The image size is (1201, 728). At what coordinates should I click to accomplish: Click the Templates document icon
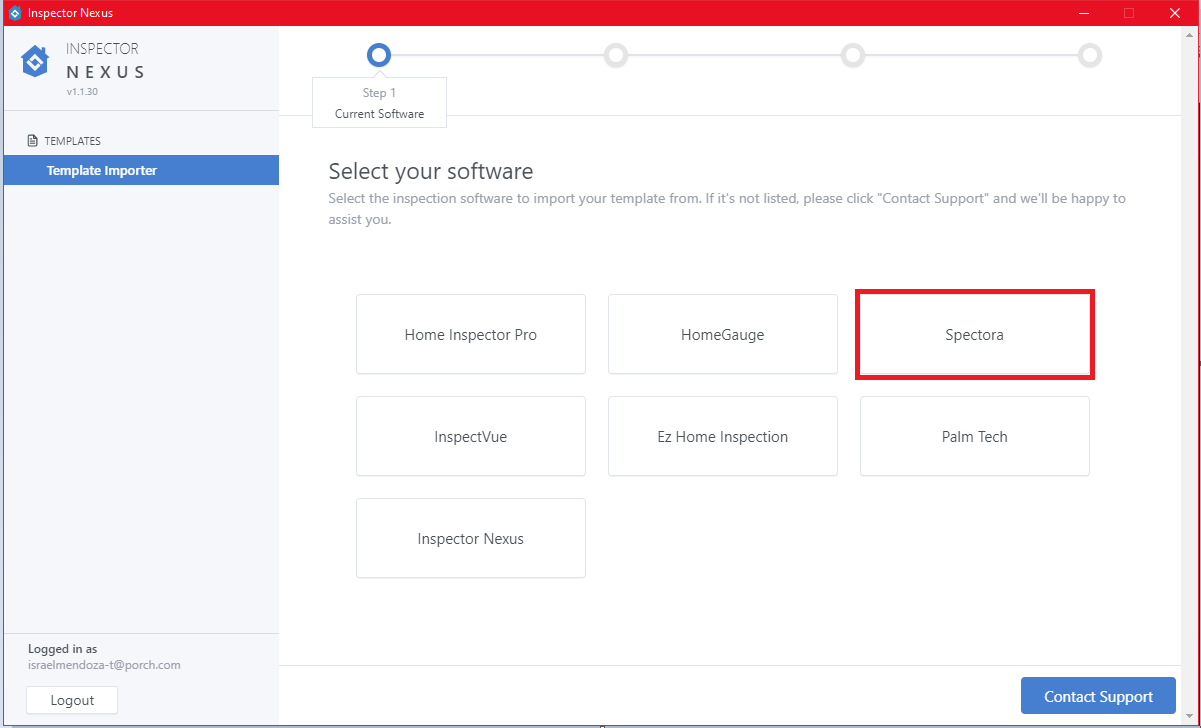coord(33,141)
